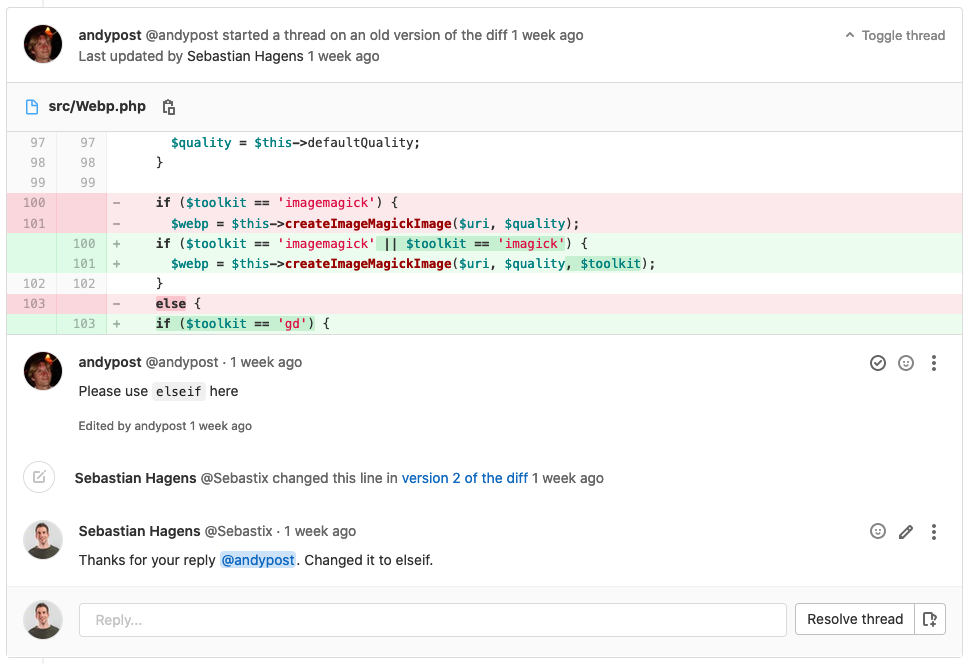Resolve andypost's comment using checkmark icon
The height and width of the screenshot is (664, 970).
[878, 363]
